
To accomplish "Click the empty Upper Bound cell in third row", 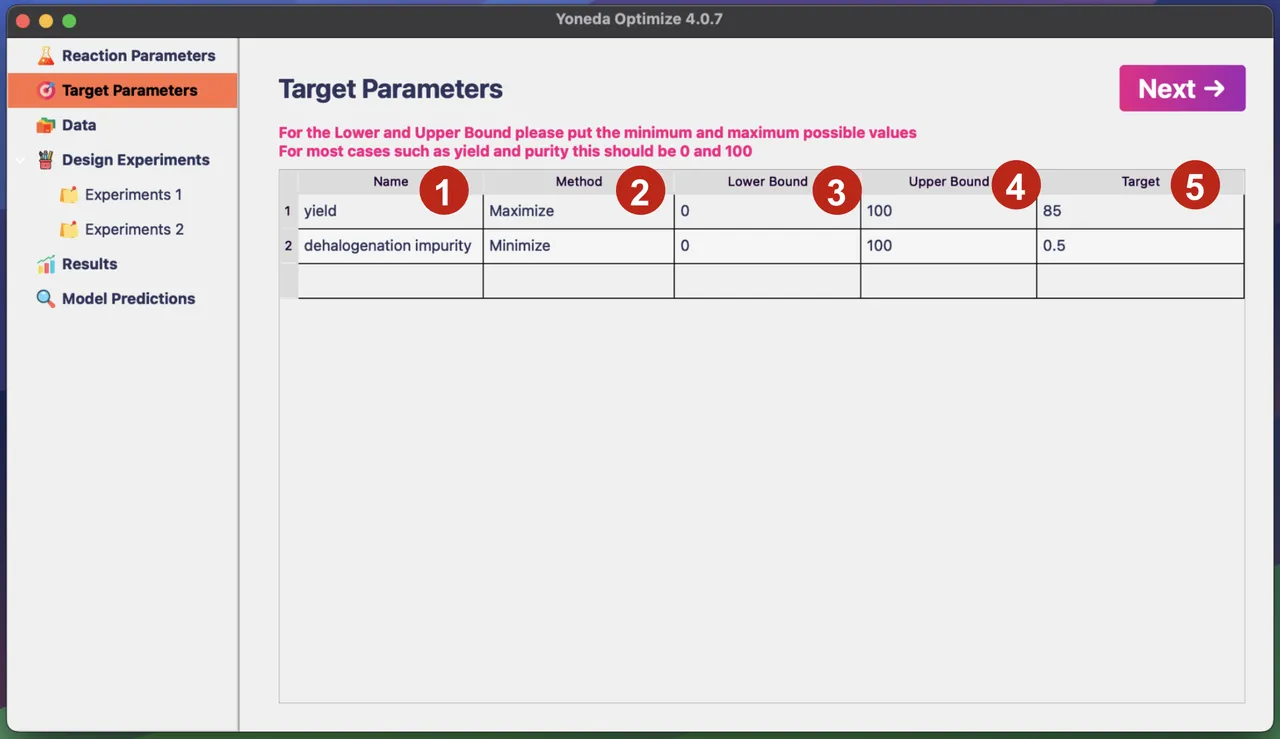I will point(948,281).
